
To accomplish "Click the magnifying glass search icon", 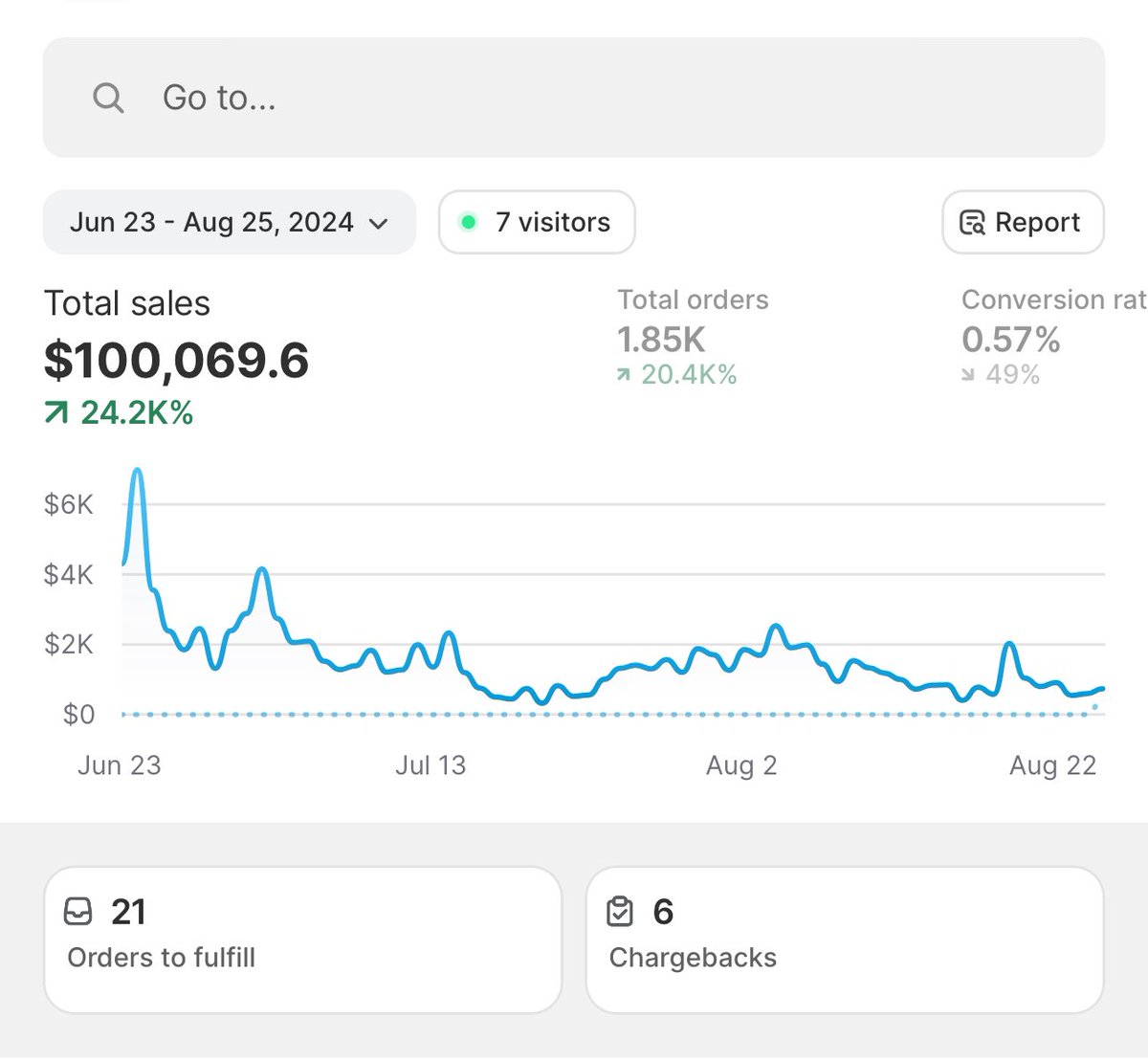I will tap(107, 98).
